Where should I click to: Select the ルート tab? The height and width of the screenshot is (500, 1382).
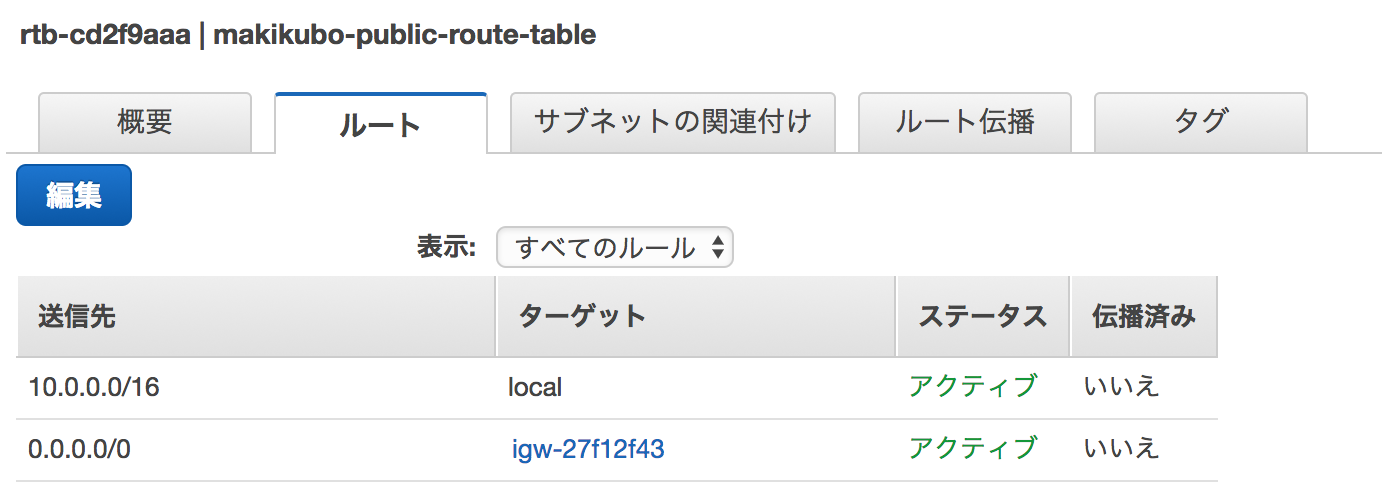tap(380, 124)
